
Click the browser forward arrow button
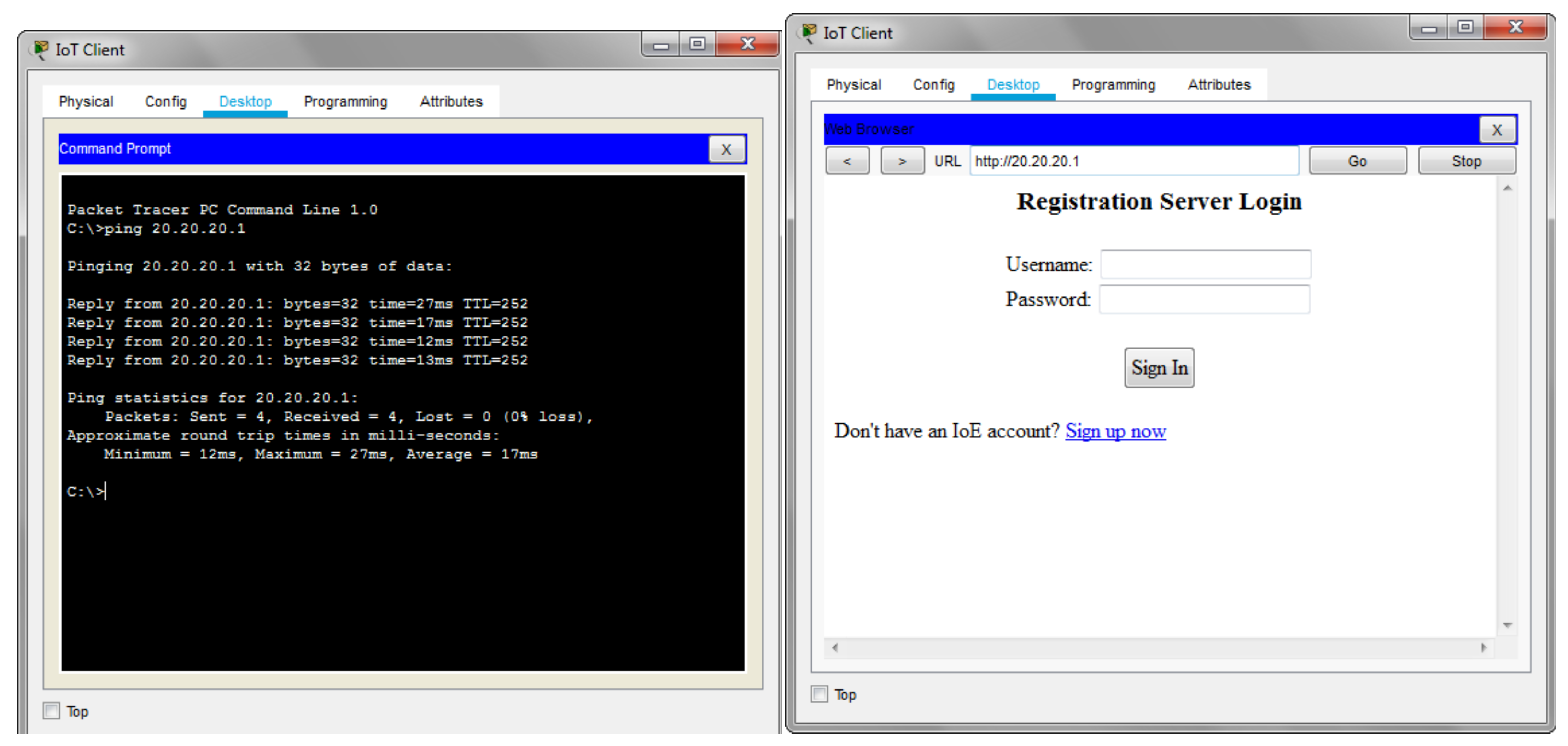pos(902,161)
